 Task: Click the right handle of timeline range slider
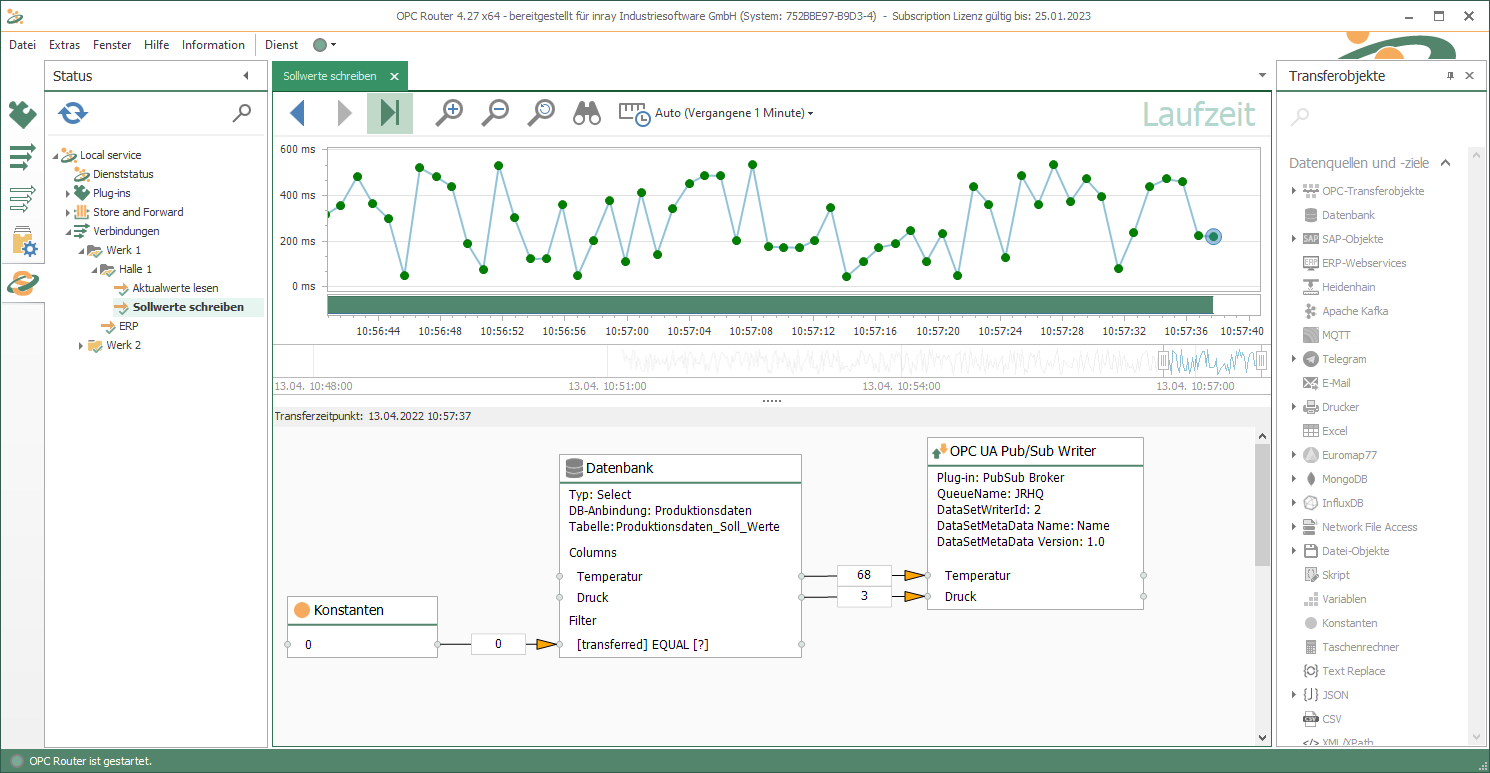point(1261,360)
